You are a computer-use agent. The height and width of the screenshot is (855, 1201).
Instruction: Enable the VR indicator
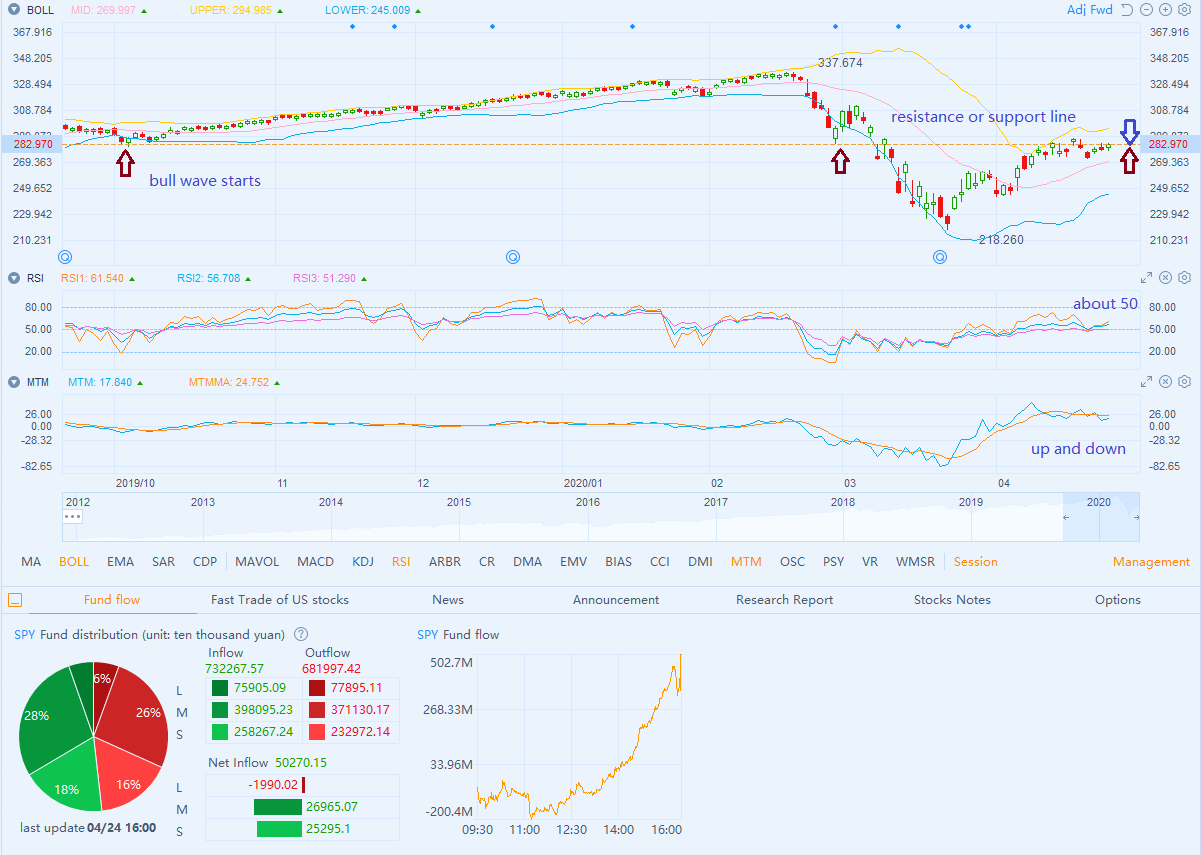870,562
